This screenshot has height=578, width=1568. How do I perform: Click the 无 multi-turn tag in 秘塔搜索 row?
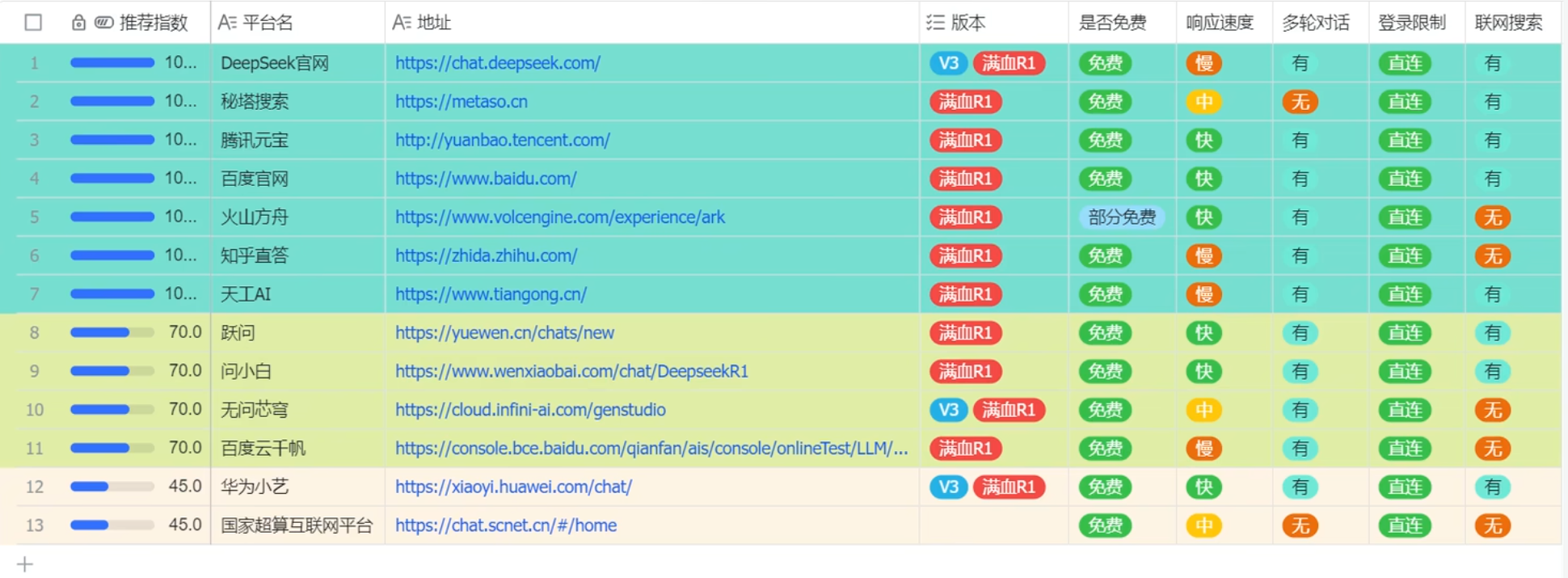1300,102
